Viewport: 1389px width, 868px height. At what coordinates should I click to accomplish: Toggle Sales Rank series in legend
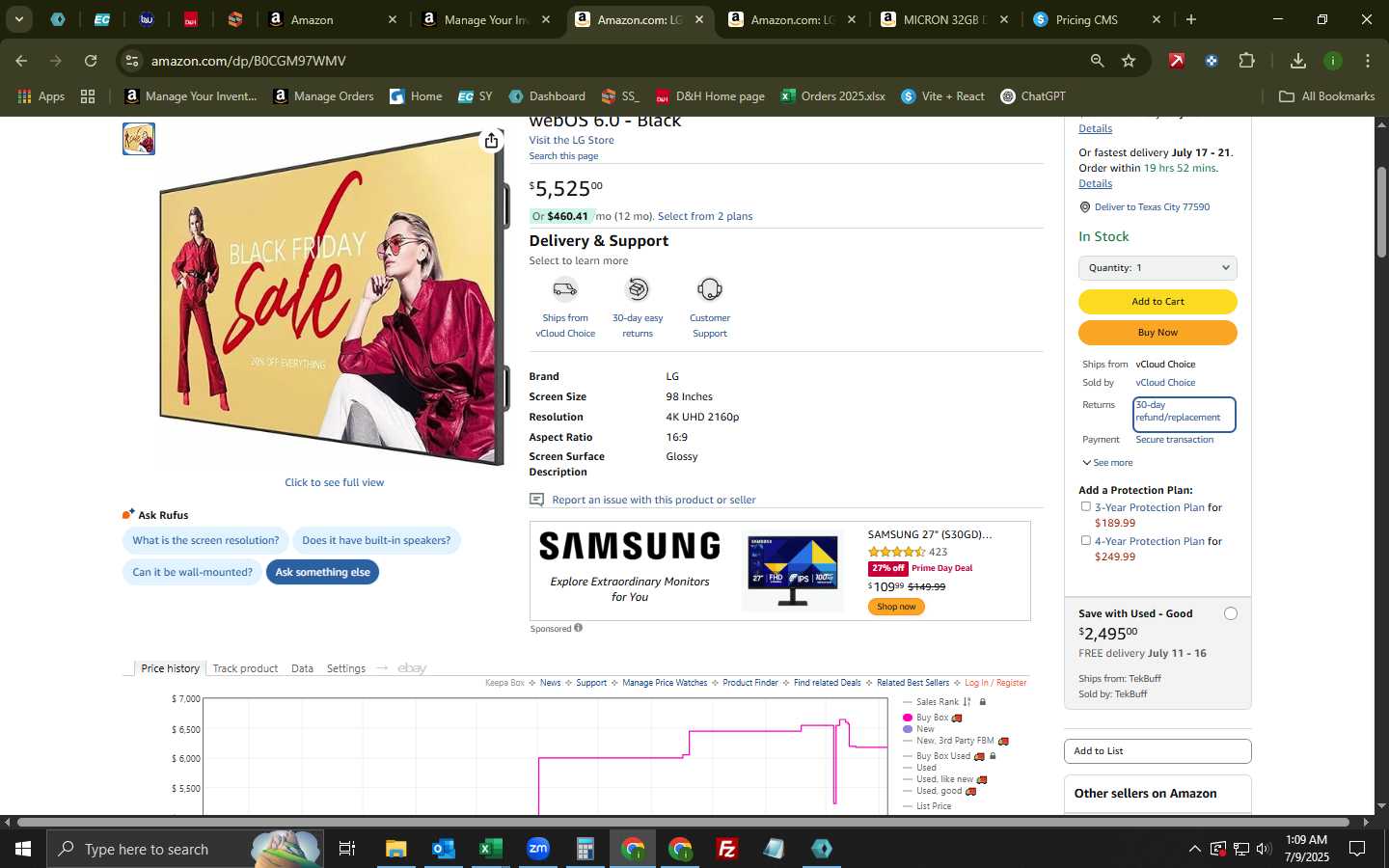[x=938, y=702]
